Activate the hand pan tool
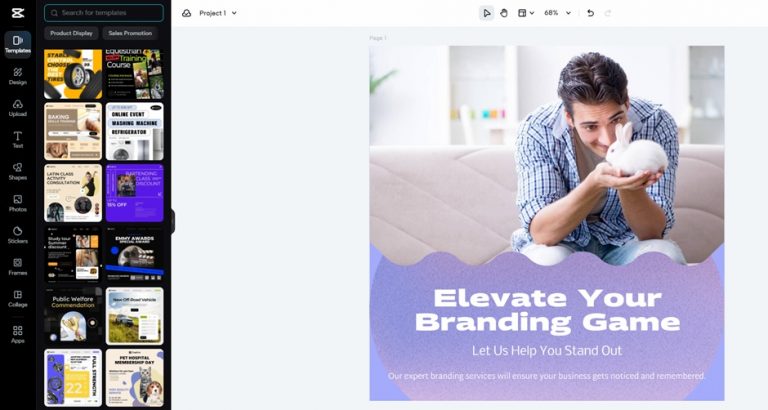Viewport: 768px width, 410px height. (x=504, y=13)
